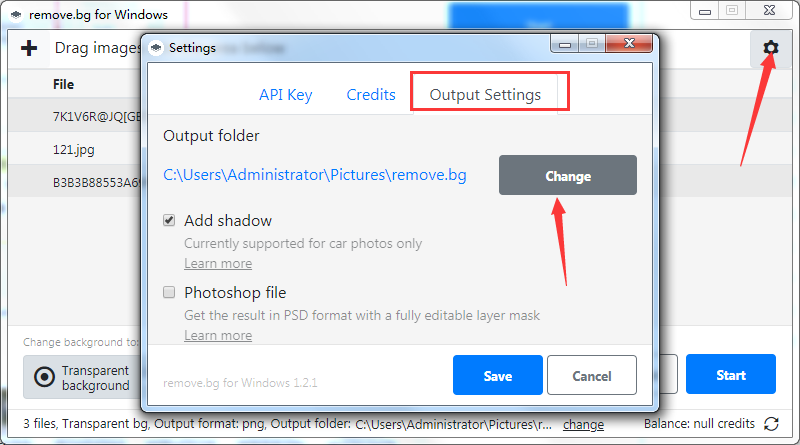This screenshot has height=445, width=800.
Task: Cancel the settings dialog
Action: click(592, 376)
